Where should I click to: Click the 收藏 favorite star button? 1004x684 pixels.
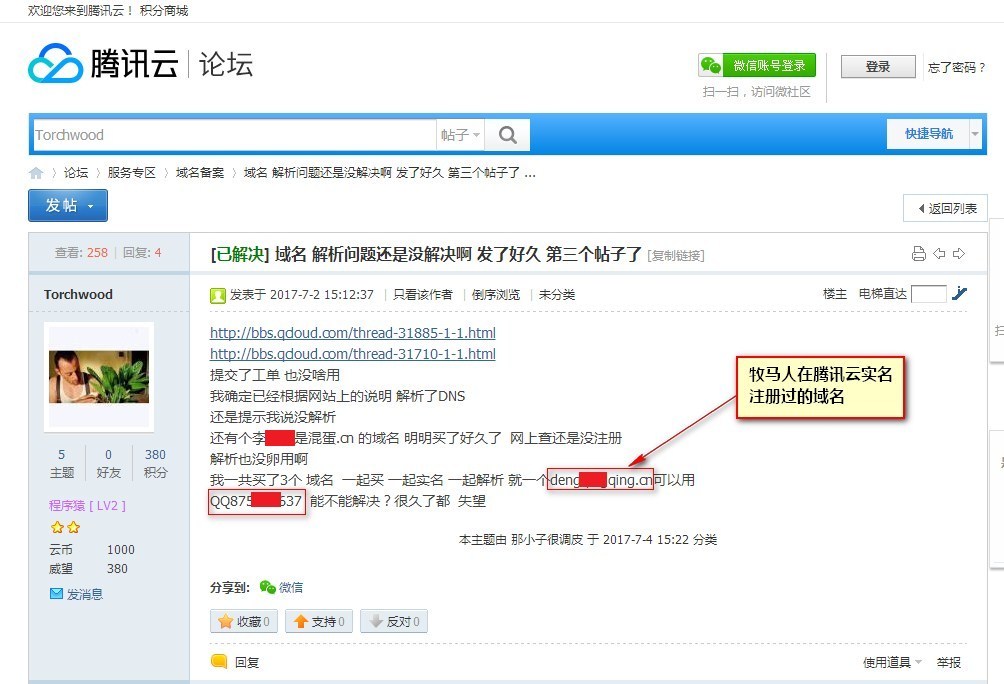[244, 621]
